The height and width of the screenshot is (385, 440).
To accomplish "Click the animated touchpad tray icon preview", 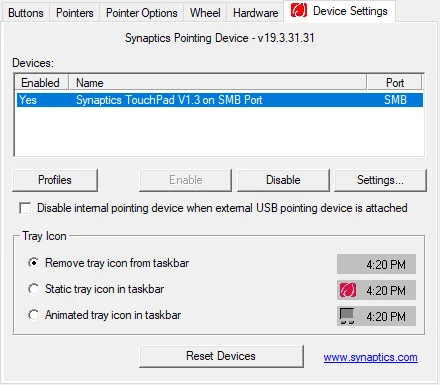I will coord(347,316).
